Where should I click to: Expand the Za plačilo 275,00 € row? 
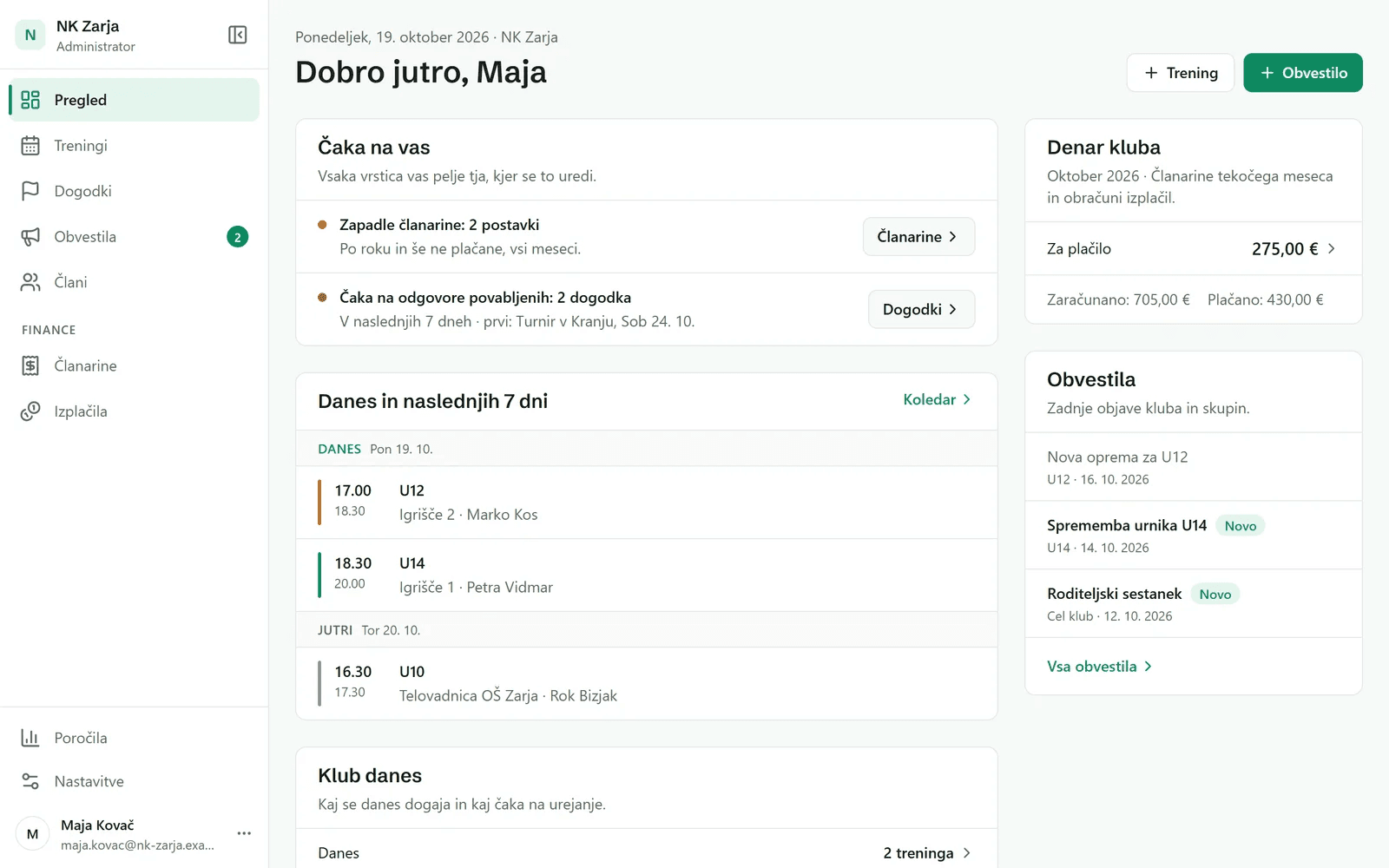point(1194,249)
